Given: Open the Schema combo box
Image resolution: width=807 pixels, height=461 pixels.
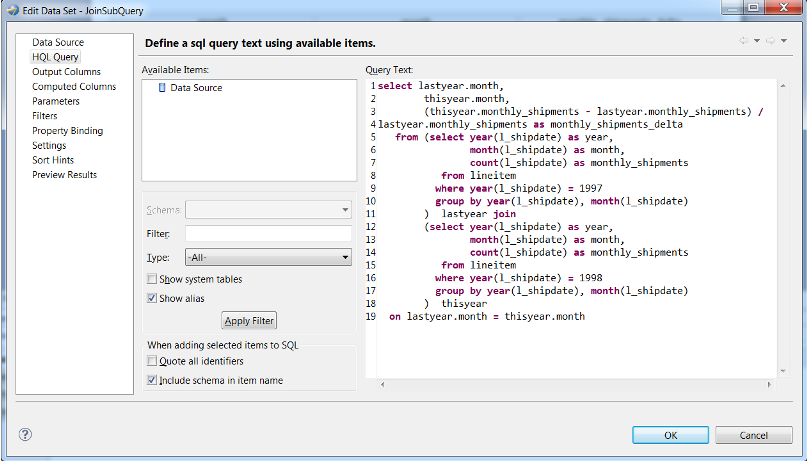Looking at the screenshot, I should pyautogui.click(x=268, y=210).
